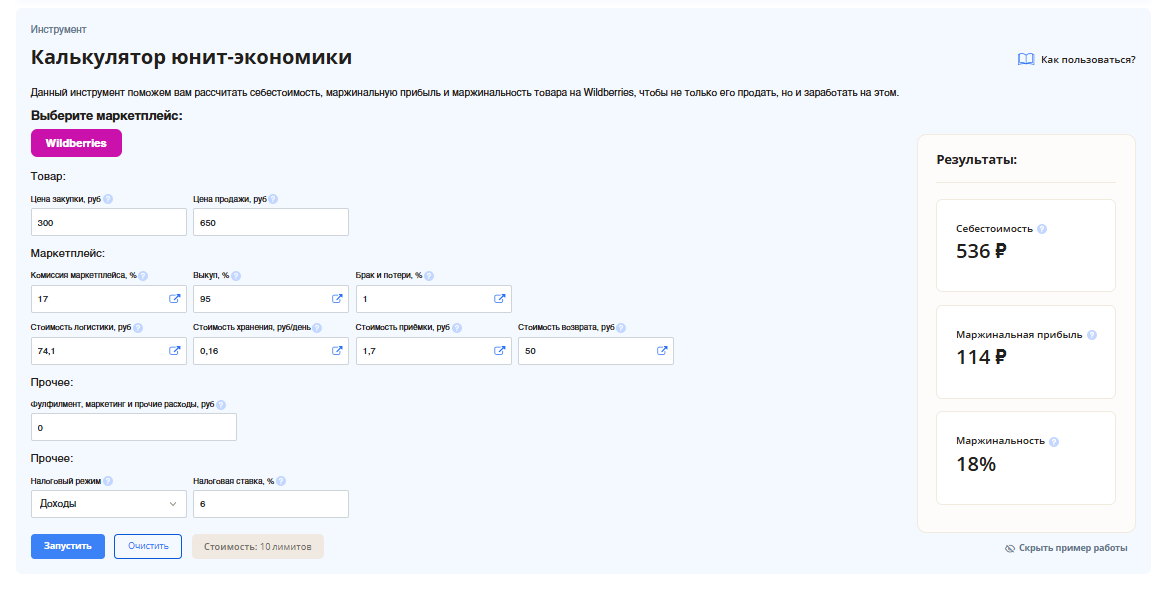Click link icon in Стоимость возврата field
This screenshot has height=592, width=1162.
662,351
